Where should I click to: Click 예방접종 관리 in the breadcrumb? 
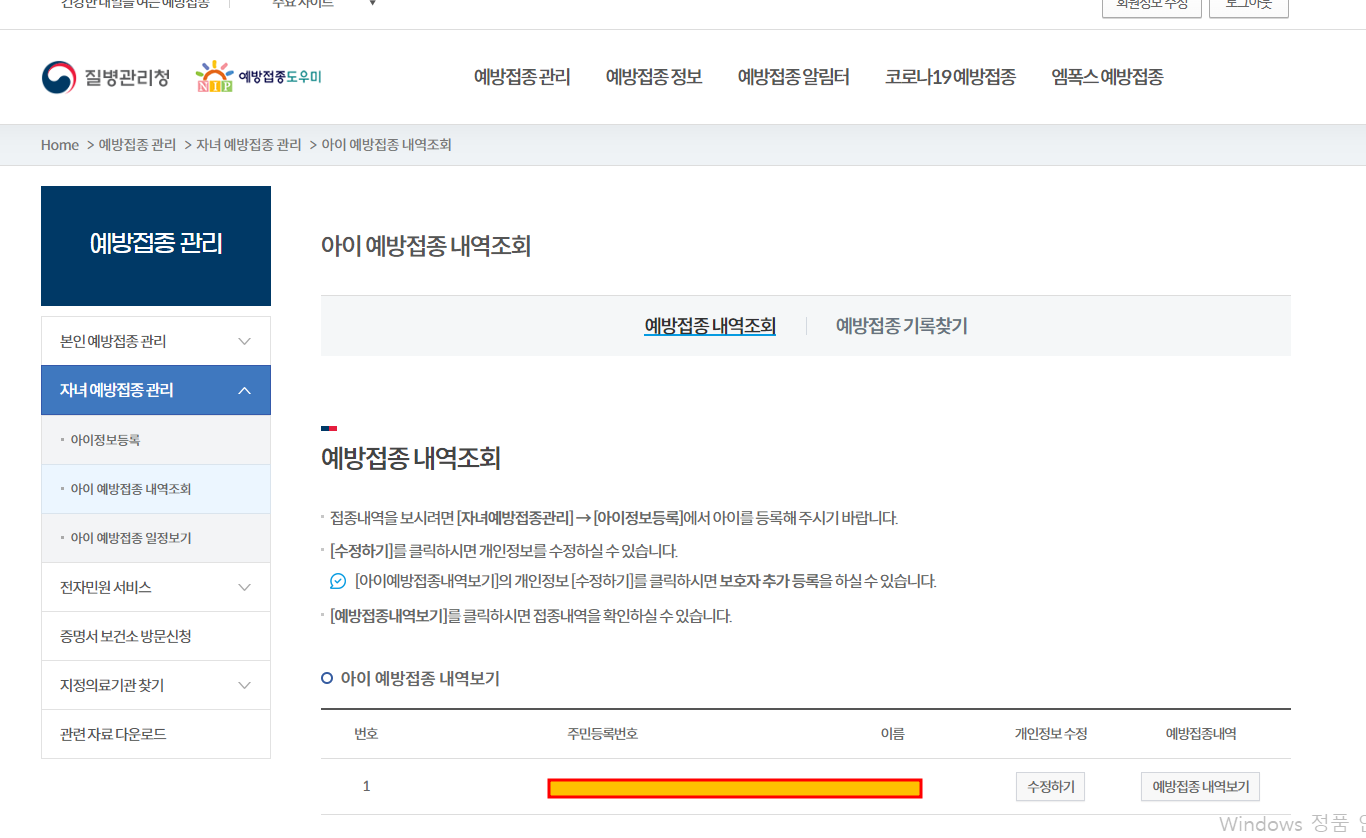pos(137,145)
